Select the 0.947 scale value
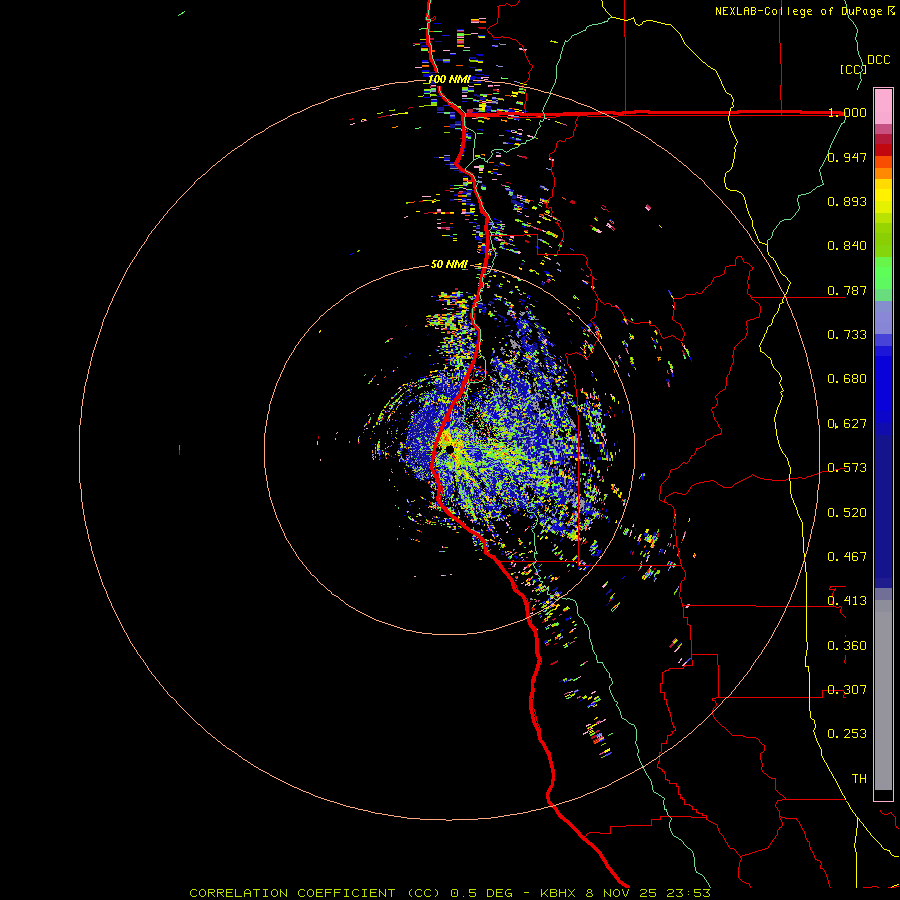The height and width of the screenshot is (900, 900). pos(847,157)
